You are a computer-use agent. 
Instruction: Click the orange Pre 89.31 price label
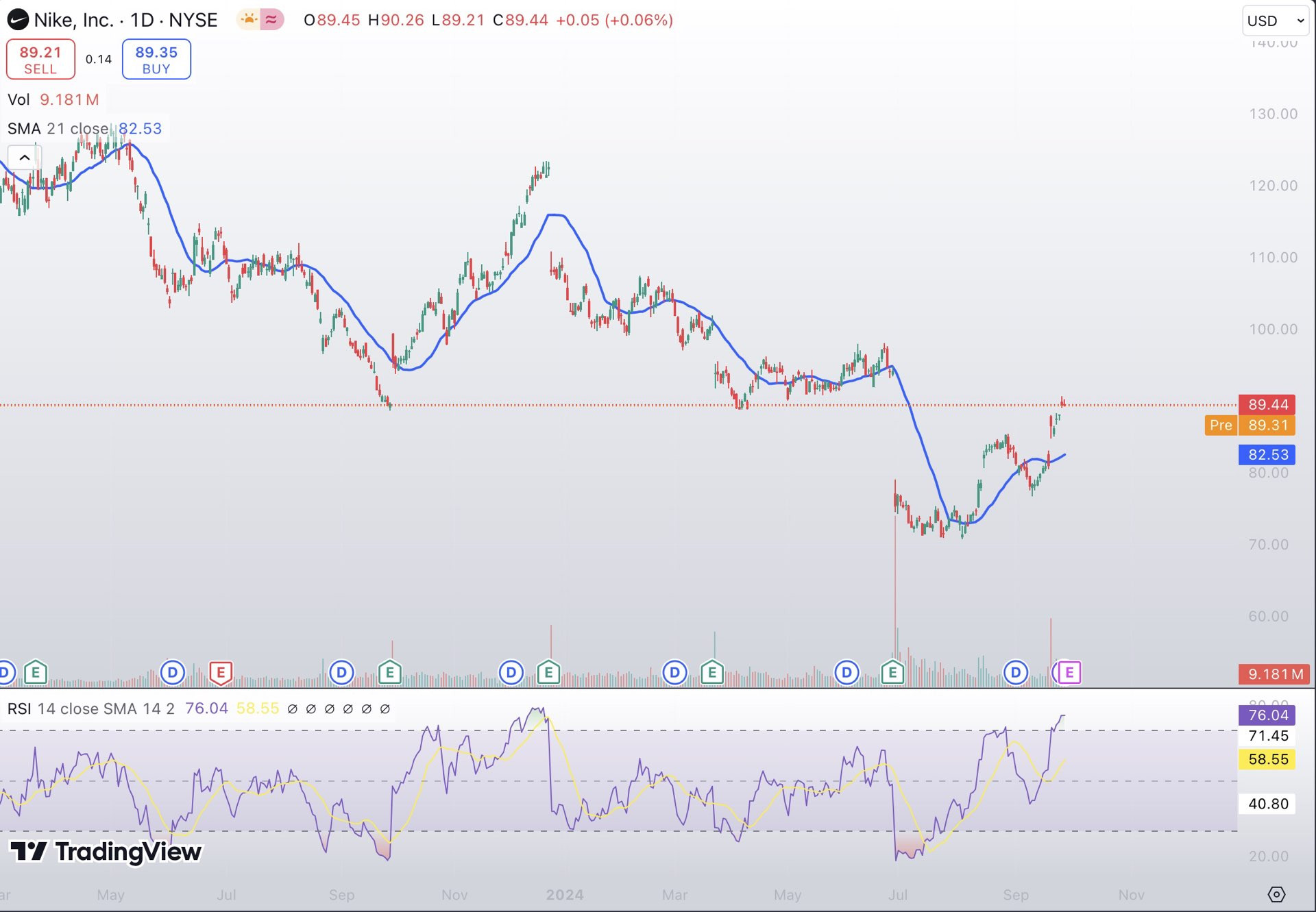[1250, 426]
